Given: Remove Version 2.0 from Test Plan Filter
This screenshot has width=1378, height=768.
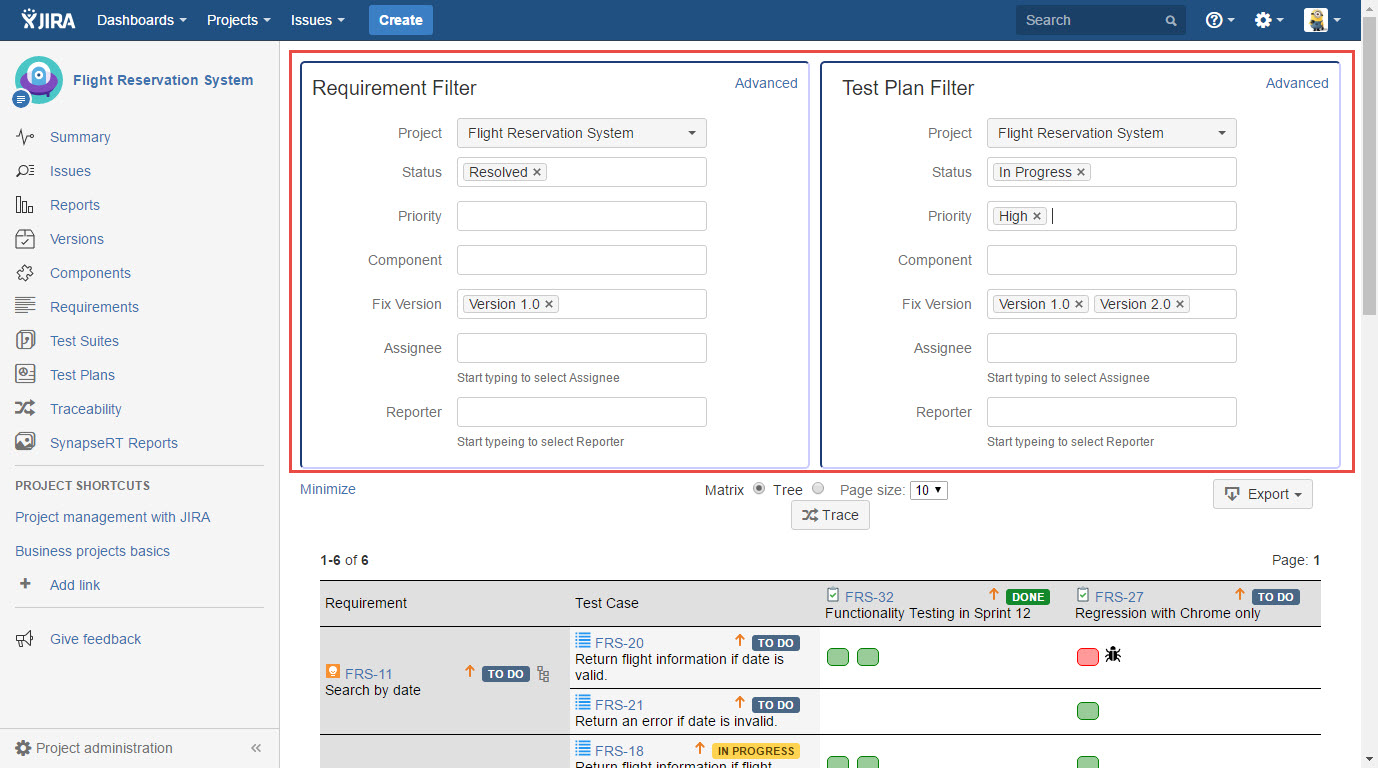Looking at the screenshot, I should coord(1180,304).
